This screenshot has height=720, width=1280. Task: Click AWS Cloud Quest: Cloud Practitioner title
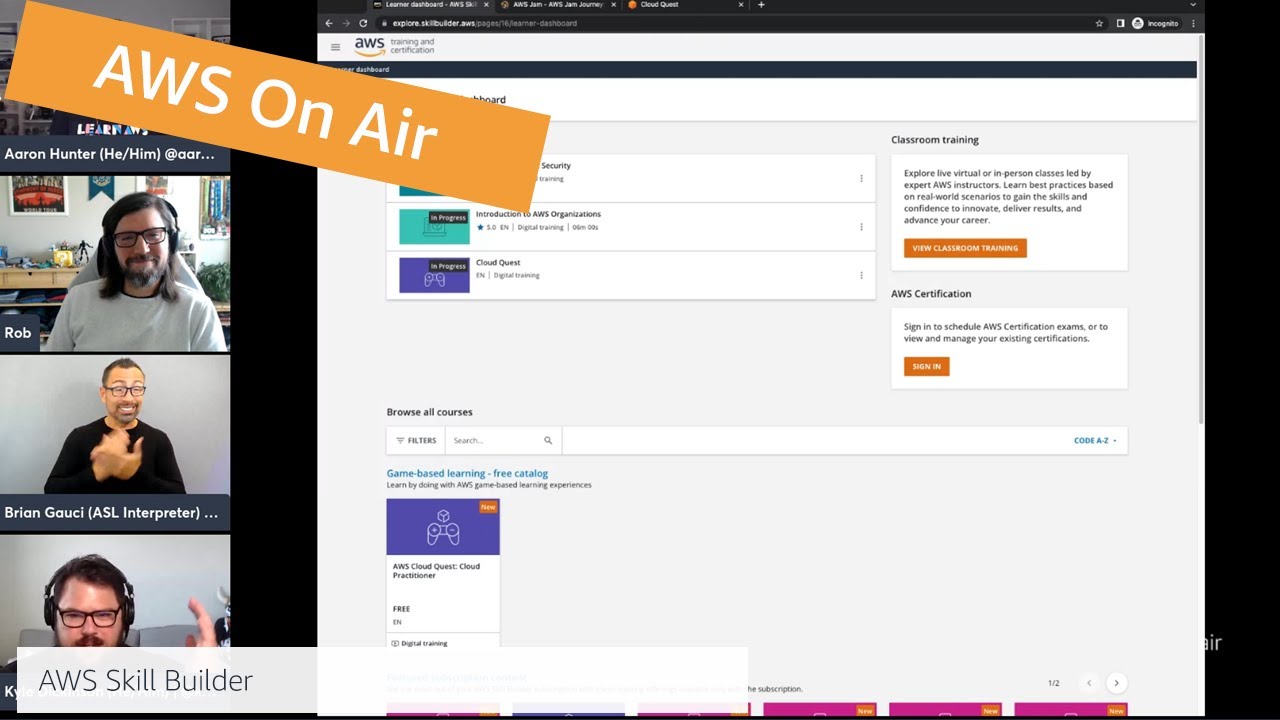pyautogui.click(x=436, y=571)
